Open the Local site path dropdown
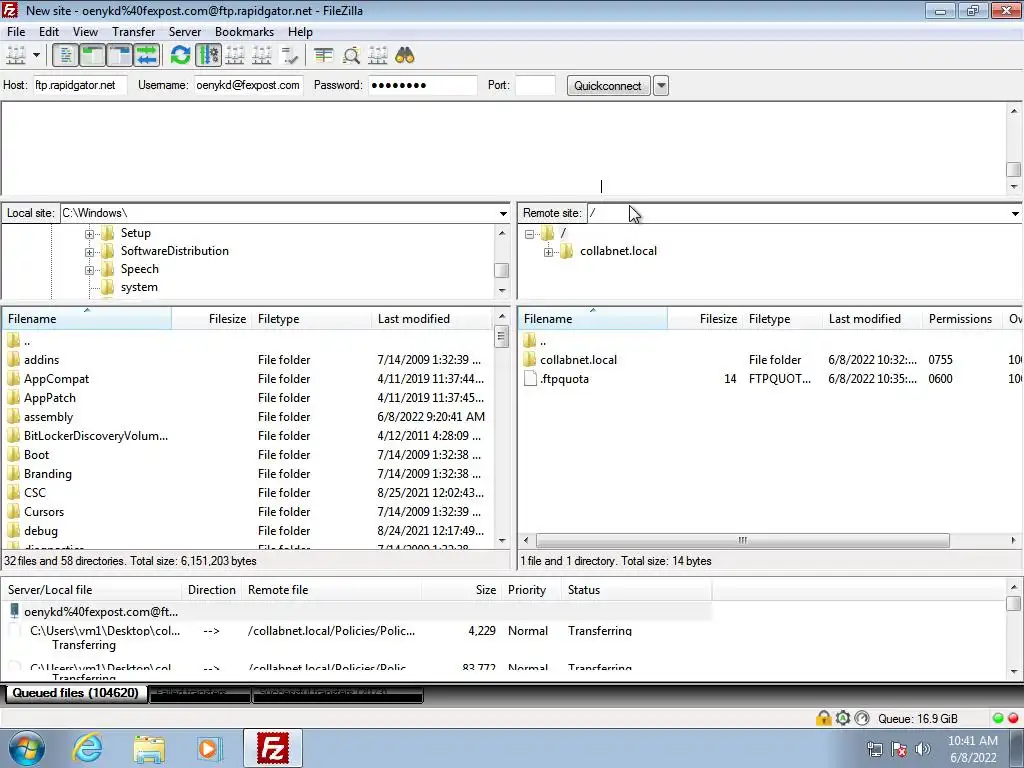 click(503, 214)
